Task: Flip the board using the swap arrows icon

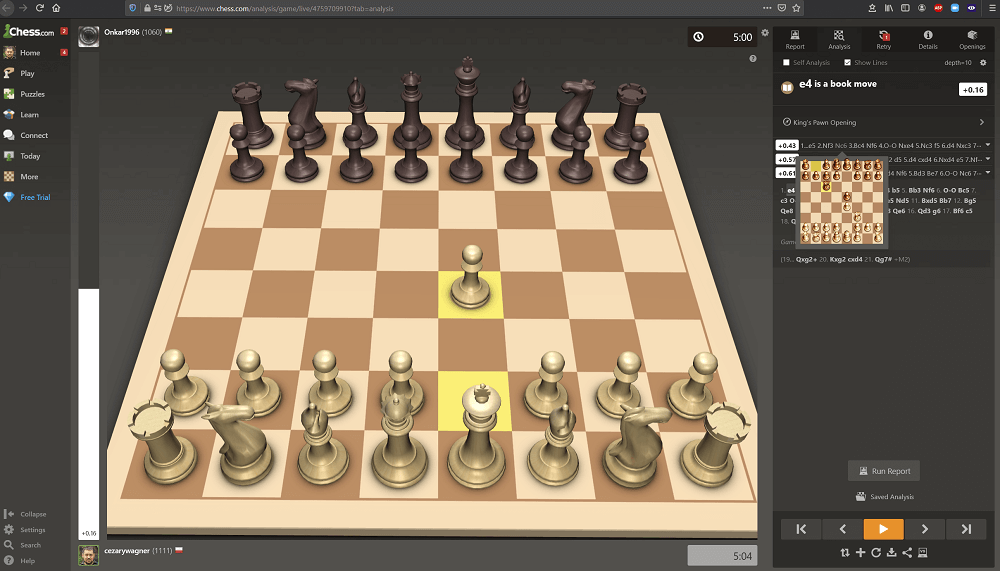Action: pos(845,552)
